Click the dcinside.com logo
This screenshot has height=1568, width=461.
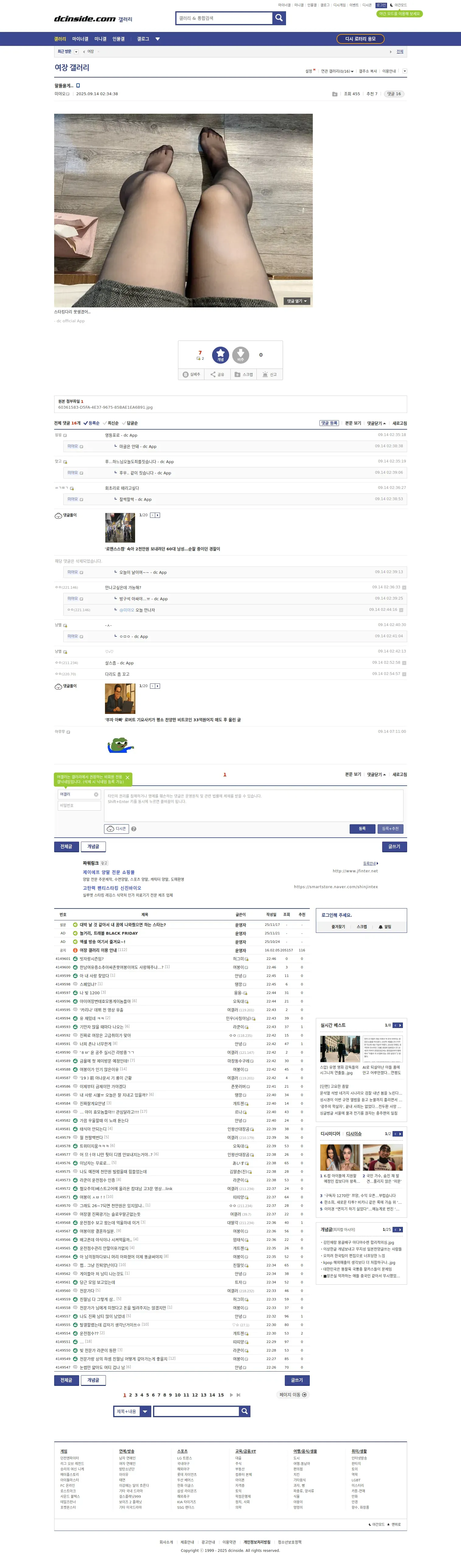point(85,19)
